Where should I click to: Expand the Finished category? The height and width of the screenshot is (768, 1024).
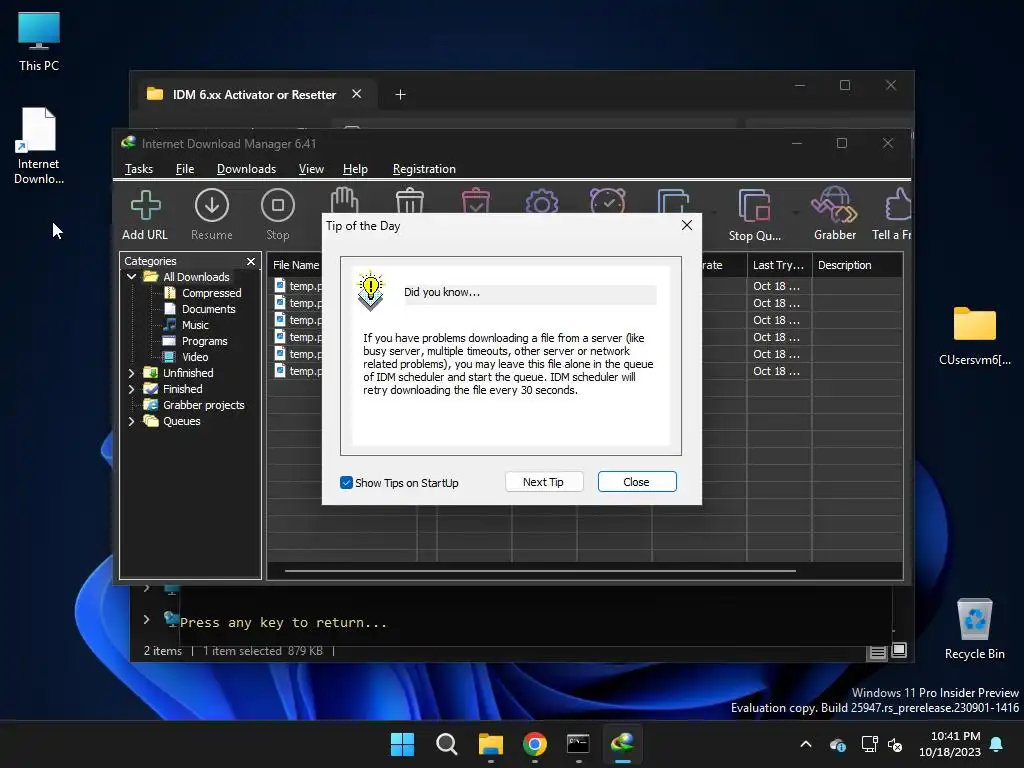[x=131, y=389]
